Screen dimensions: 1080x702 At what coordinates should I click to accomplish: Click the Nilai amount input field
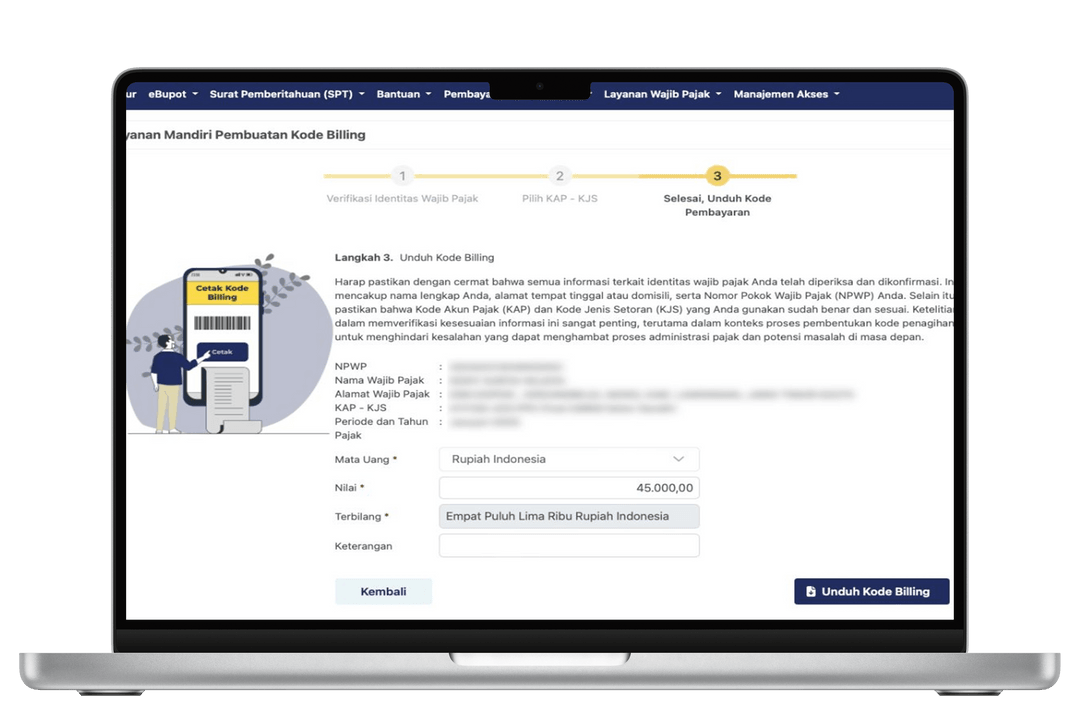tap(569, 488)
